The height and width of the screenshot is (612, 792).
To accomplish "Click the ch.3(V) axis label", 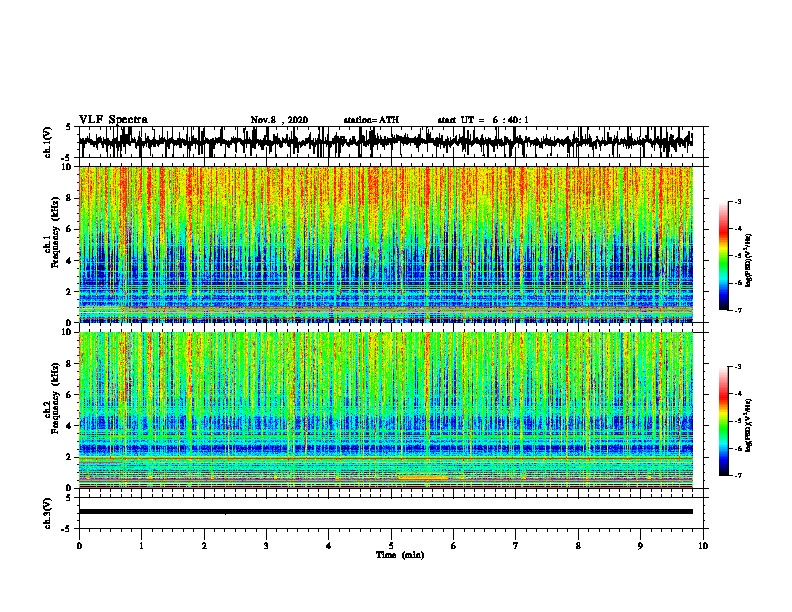I will pos(47,513).
